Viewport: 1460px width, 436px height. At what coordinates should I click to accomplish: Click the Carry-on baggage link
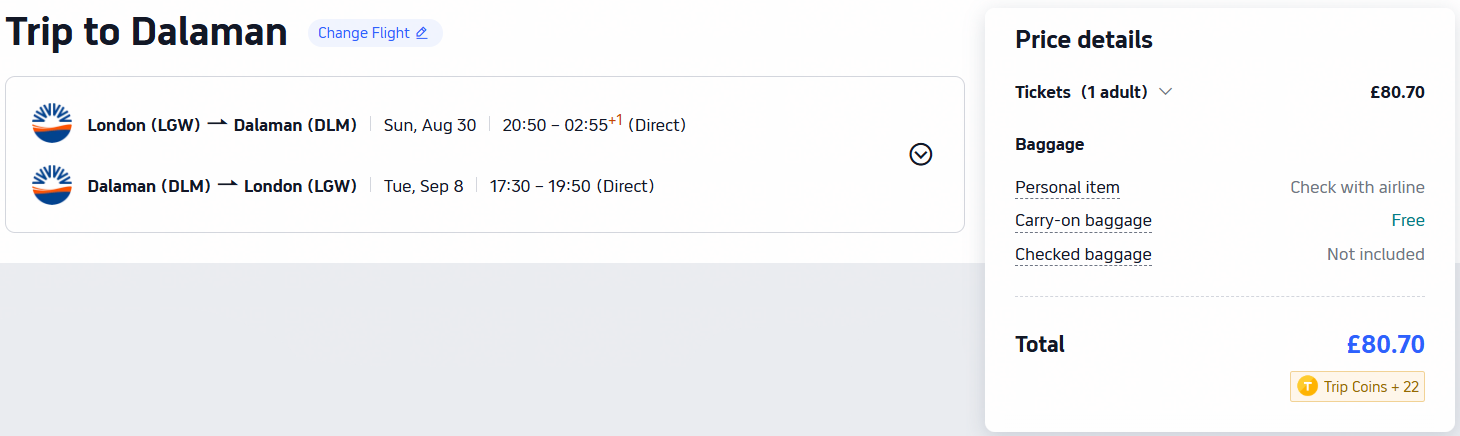click(1083, 220)
